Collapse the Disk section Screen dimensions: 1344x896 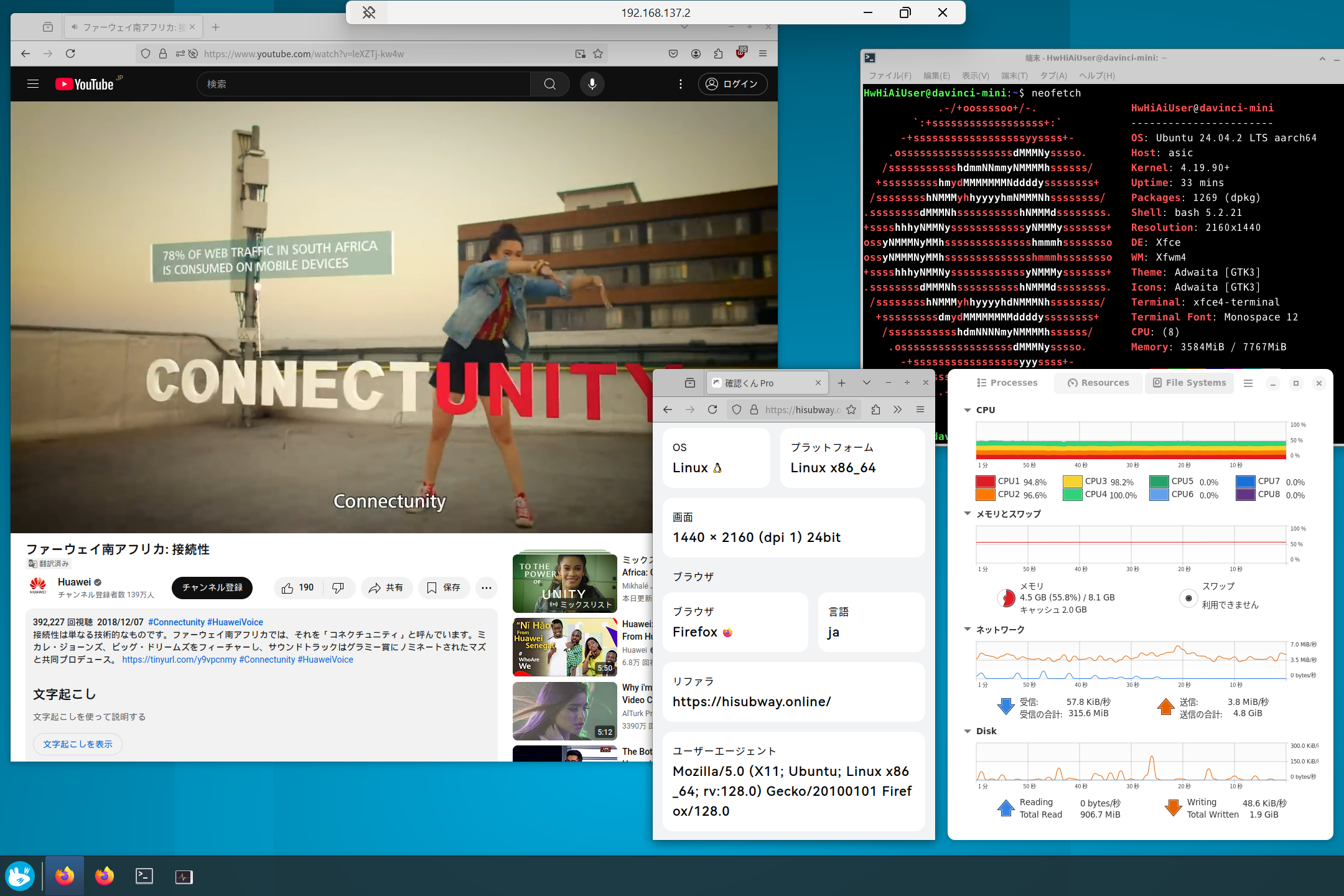[x=968, y=731]
